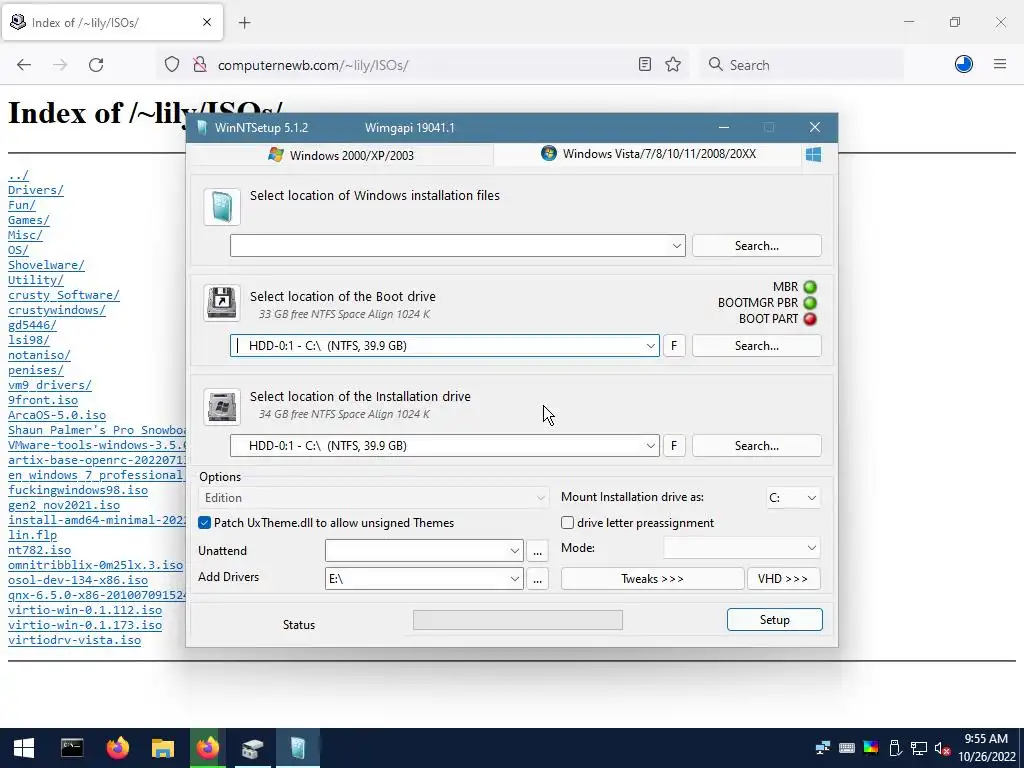Open a new Firefox tab
The height and width of the screenshot is (768, 1024).
tap(245, 23)
